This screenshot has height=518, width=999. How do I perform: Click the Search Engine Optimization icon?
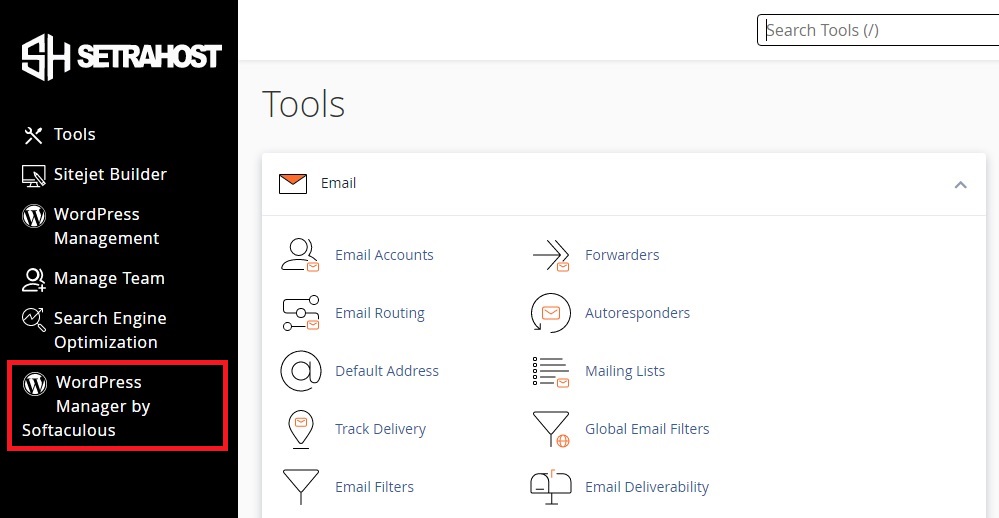(x=33, y=319)
